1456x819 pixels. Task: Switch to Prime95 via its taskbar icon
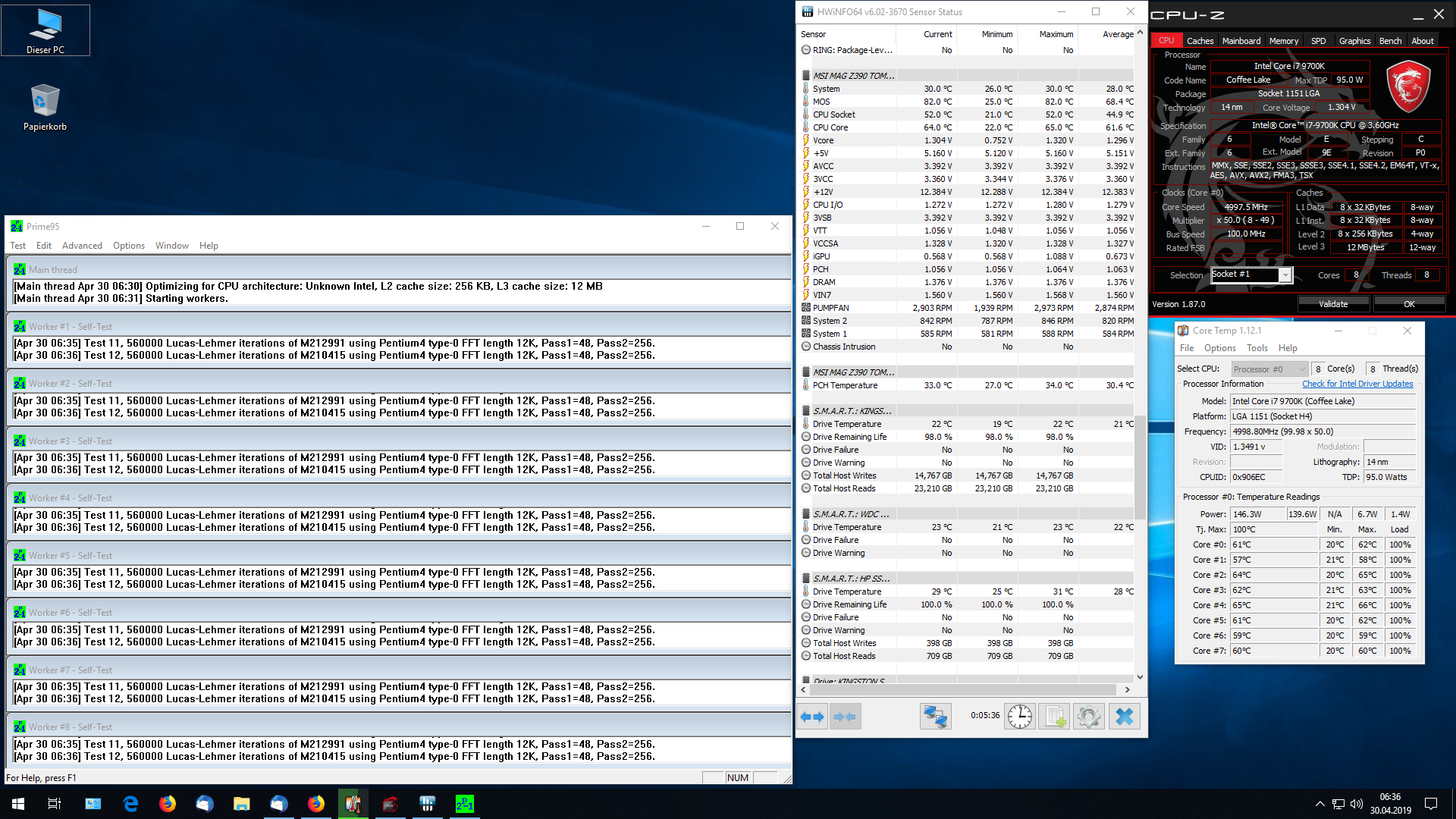point(464,804)
